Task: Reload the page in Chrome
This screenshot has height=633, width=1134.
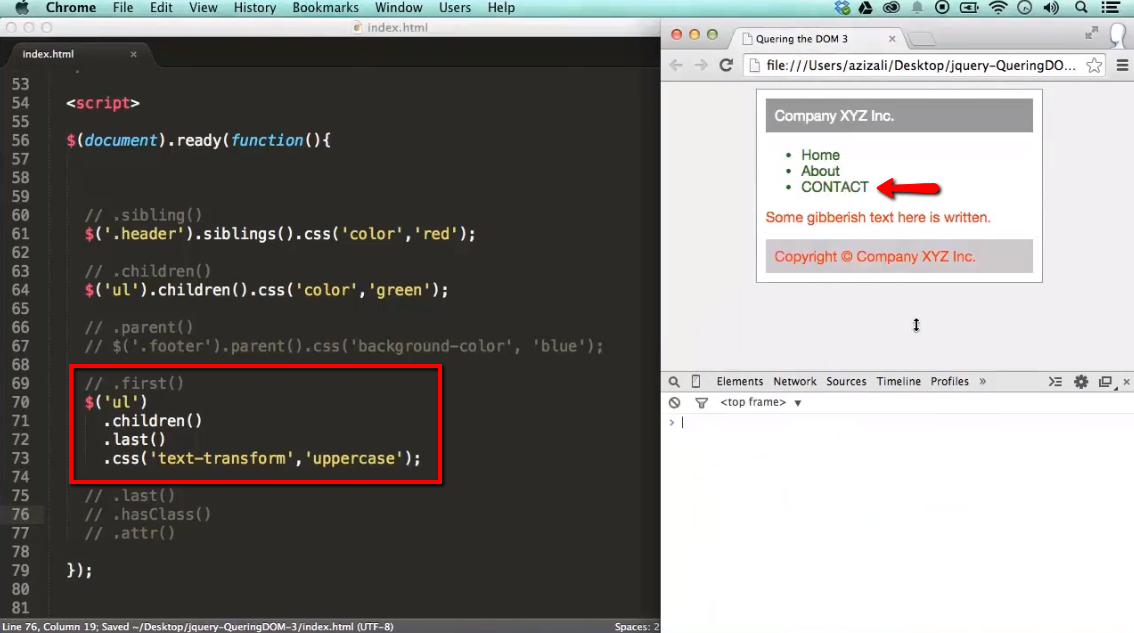Action: pyautogui.click(x=726, y=65)
